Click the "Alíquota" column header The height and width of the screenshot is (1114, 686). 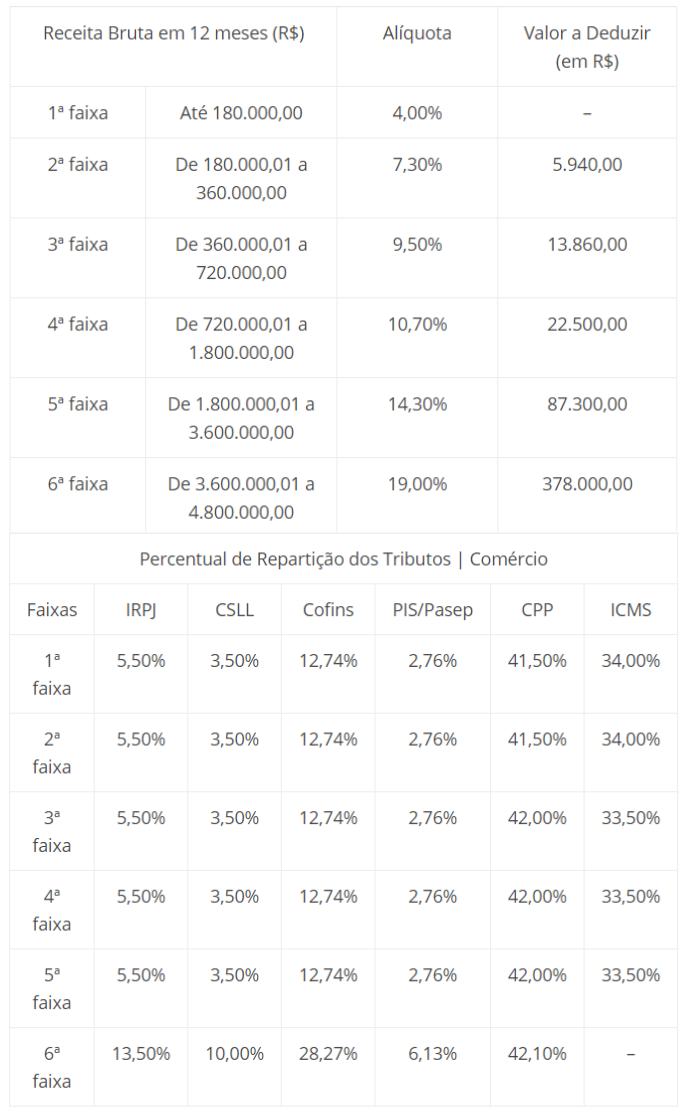point(417,33)
